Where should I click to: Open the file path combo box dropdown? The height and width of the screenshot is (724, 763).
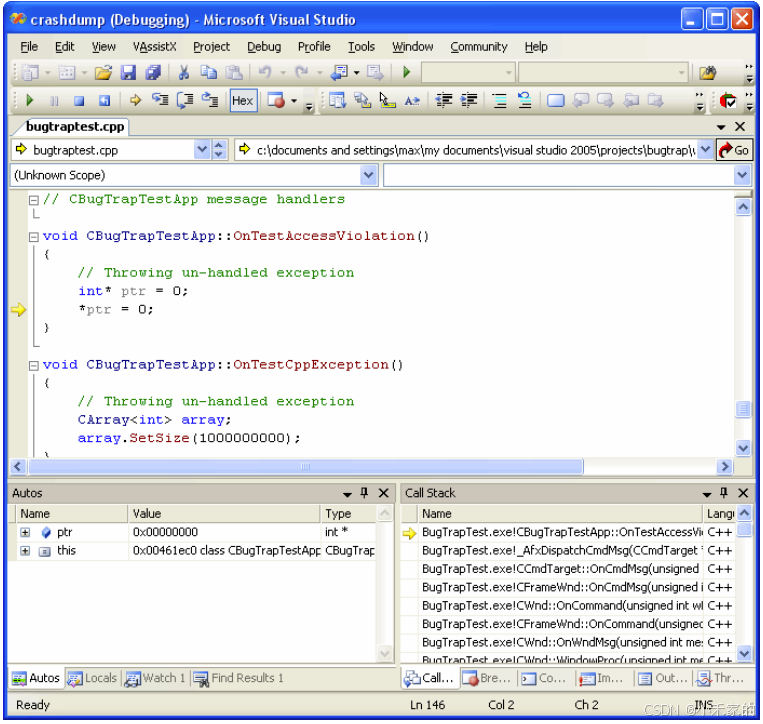705,150
